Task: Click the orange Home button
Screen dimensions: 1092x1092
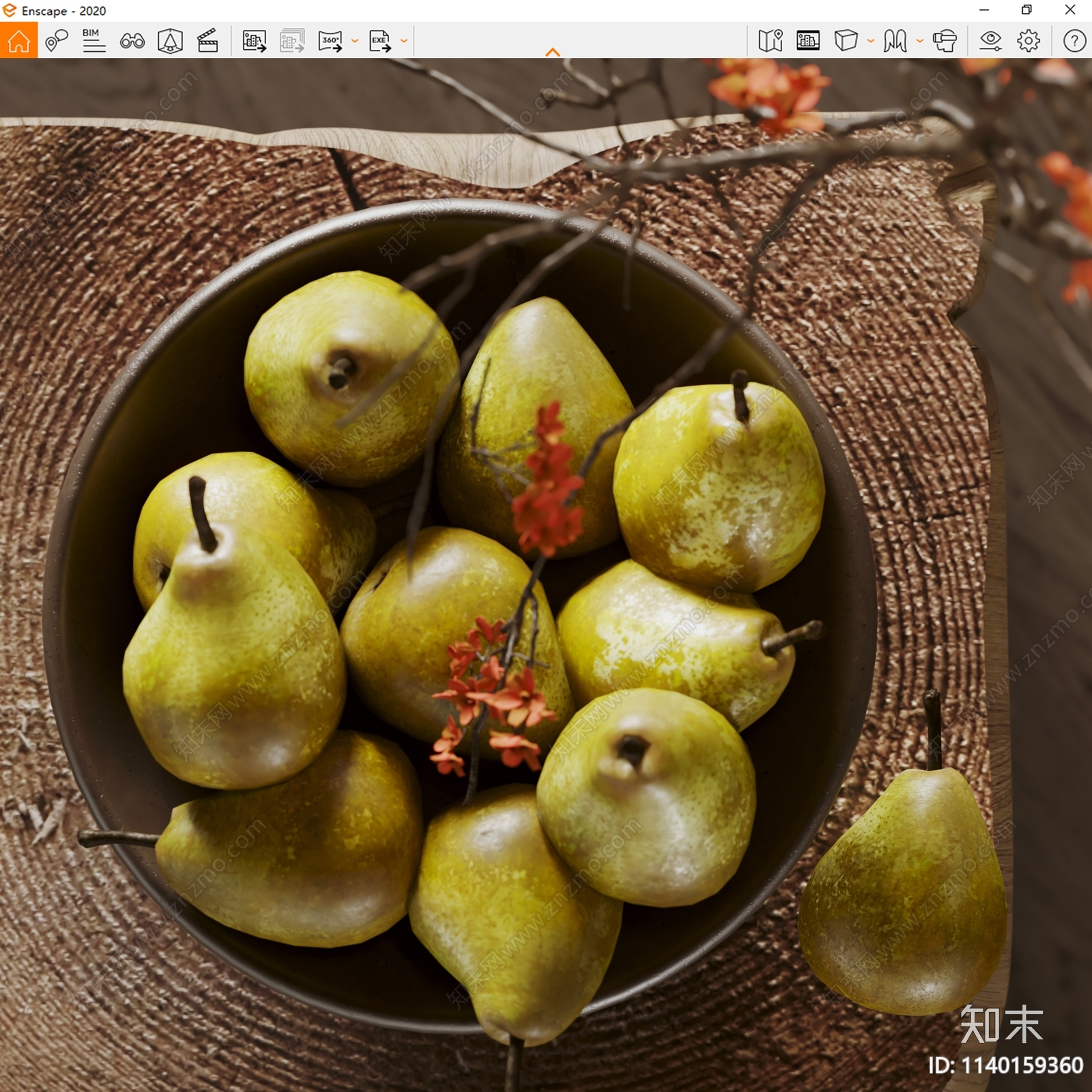Action: 18,40
